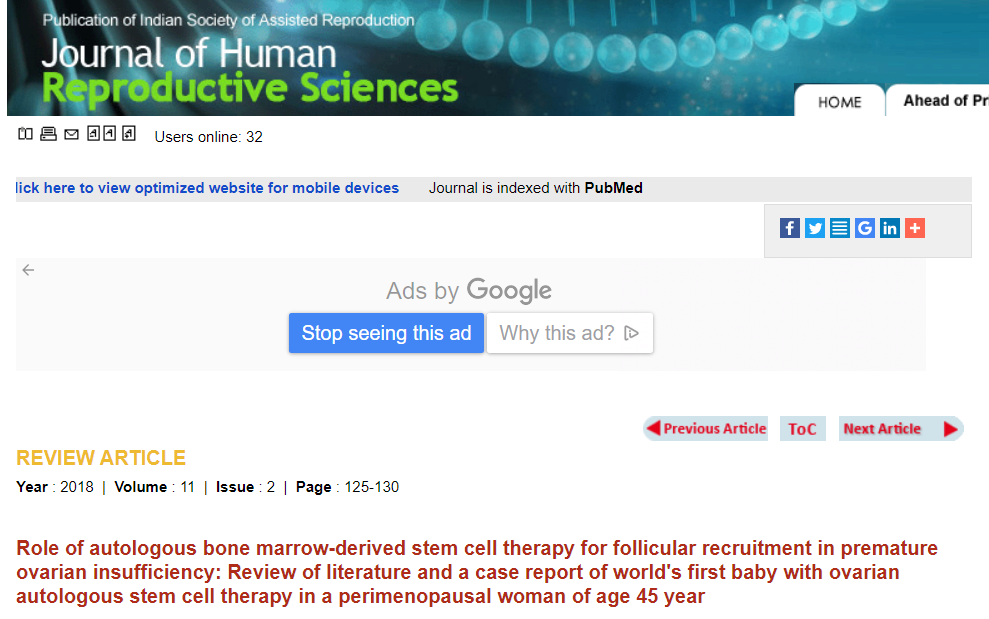
Task: Open the ToC table of contents
Action: (802, 428)
